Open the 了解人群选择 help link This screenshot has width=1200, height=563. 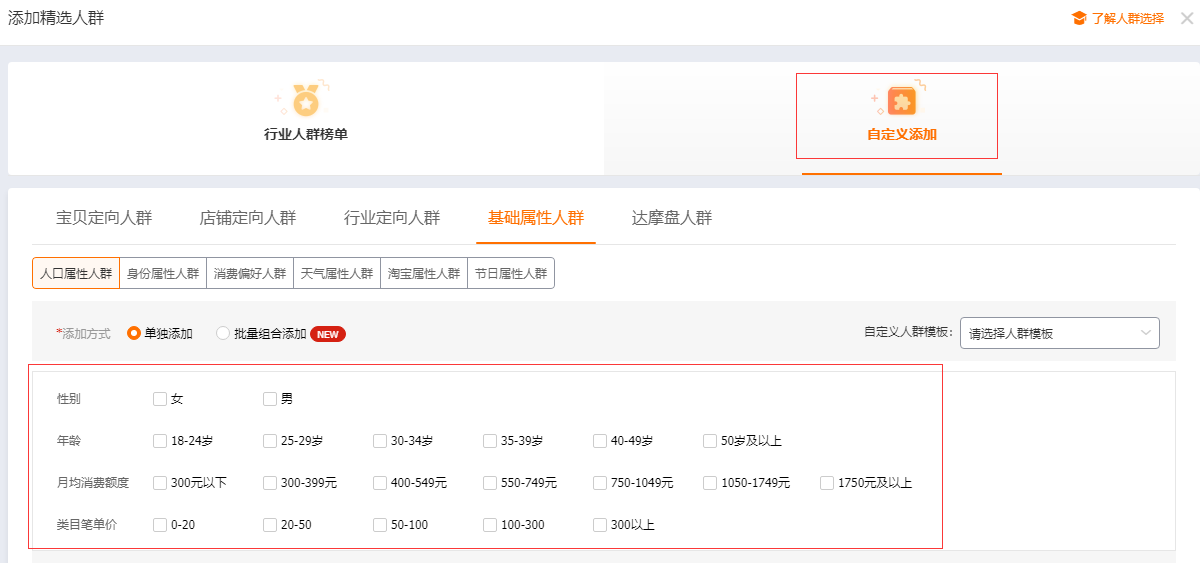tap(1127, 18)
